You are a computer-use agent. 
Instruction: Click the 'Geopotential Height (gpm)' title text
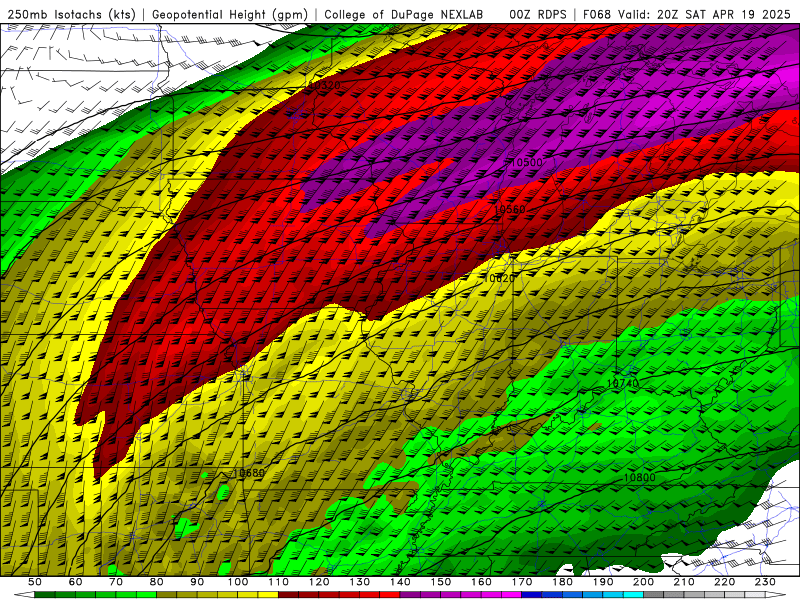tap(230, 14)
